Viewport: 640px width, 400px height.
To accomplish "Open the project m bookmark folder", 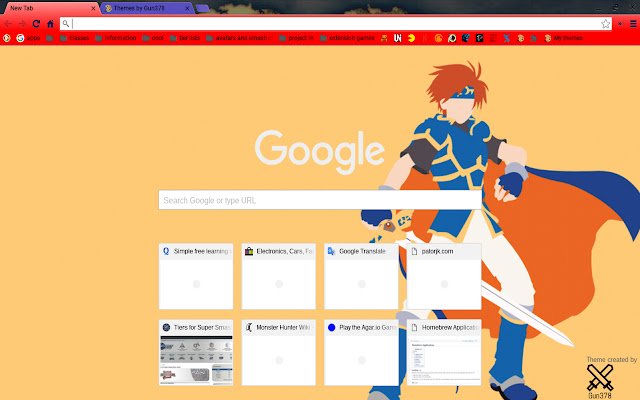I will 297,38.
